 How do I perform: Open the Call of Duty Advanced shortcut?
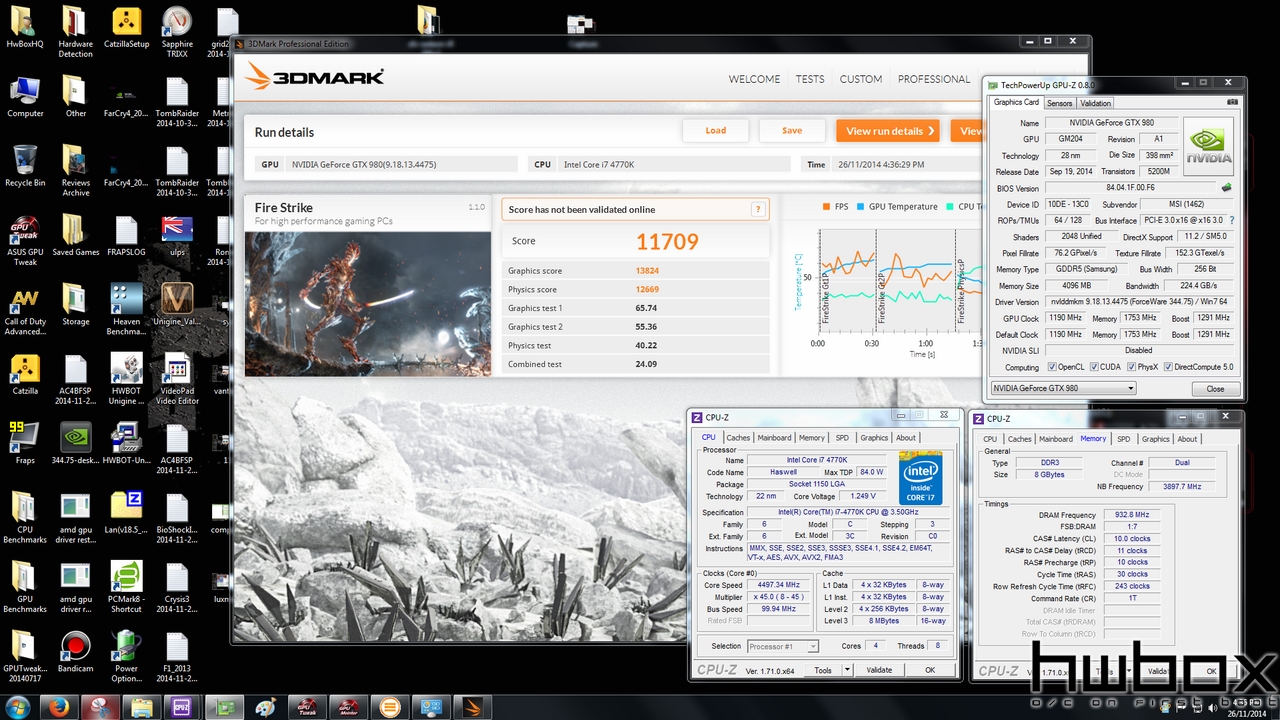tap(25, 310)
